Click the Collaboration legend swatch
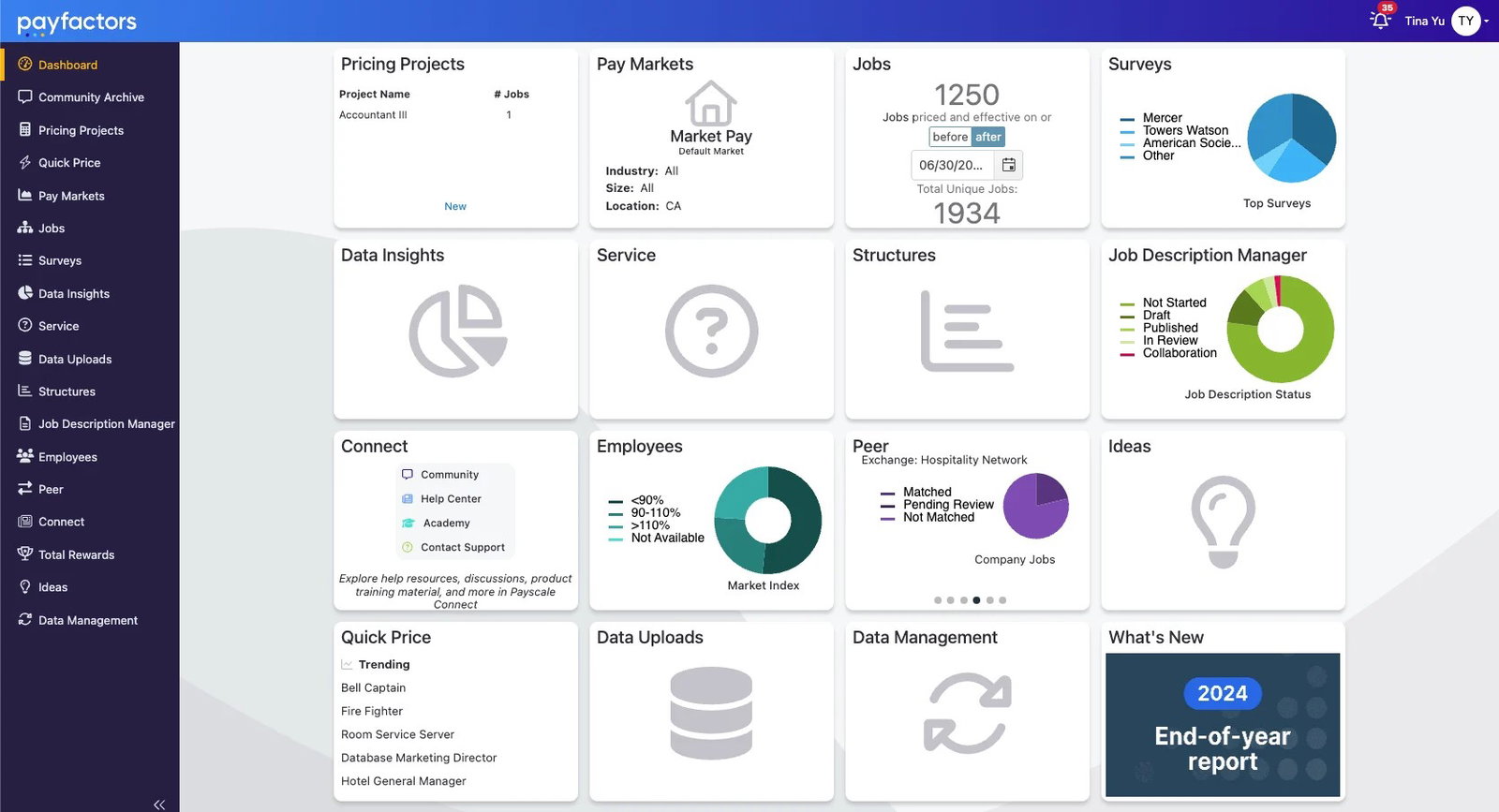Image resolution: width=1499 pixels, height=812 pixels. coord(1128,354)
